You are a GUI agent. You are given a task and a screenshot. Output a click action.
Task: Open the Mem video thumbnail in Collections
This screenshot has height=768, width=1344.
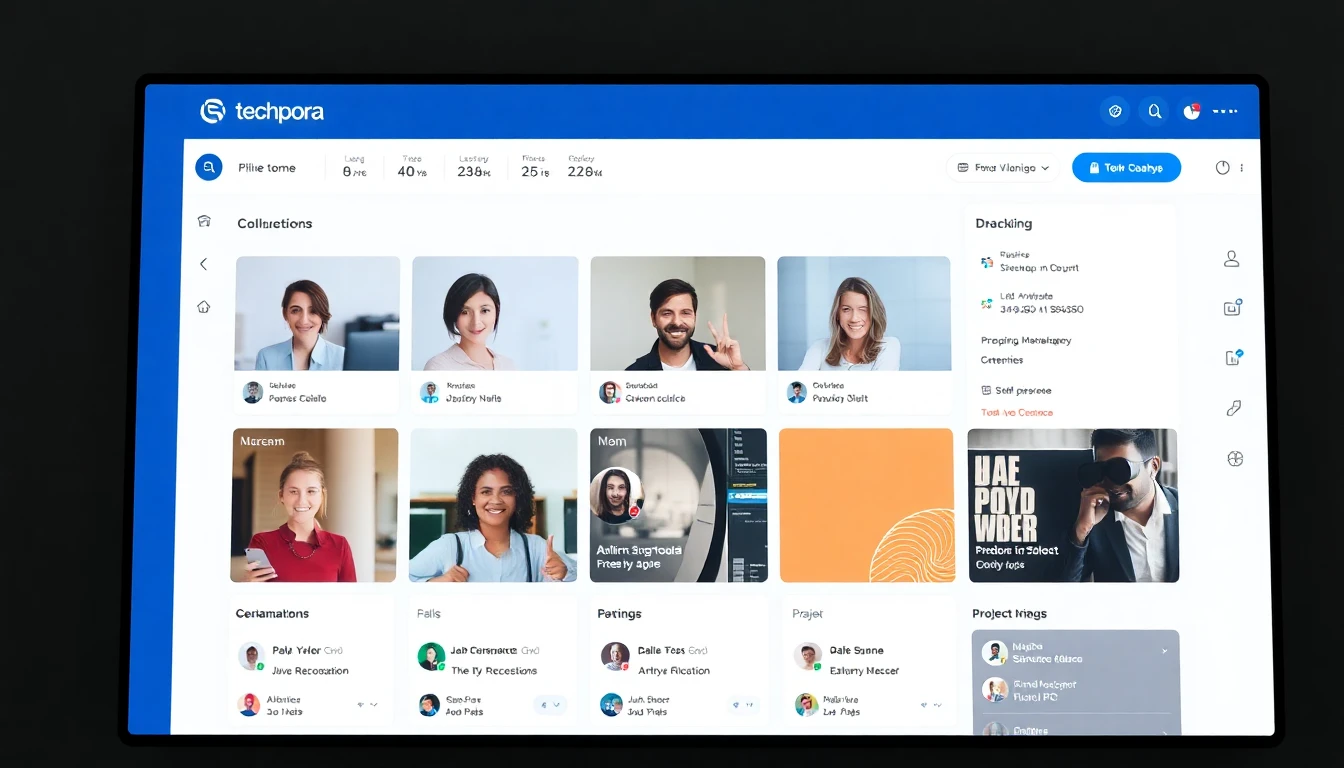(678, 505)
